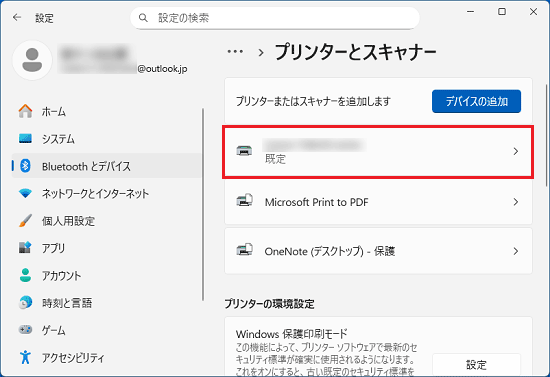This screenshot has height=377, width=550.
Task: Close the settings window
Action: tap(533, 12)
